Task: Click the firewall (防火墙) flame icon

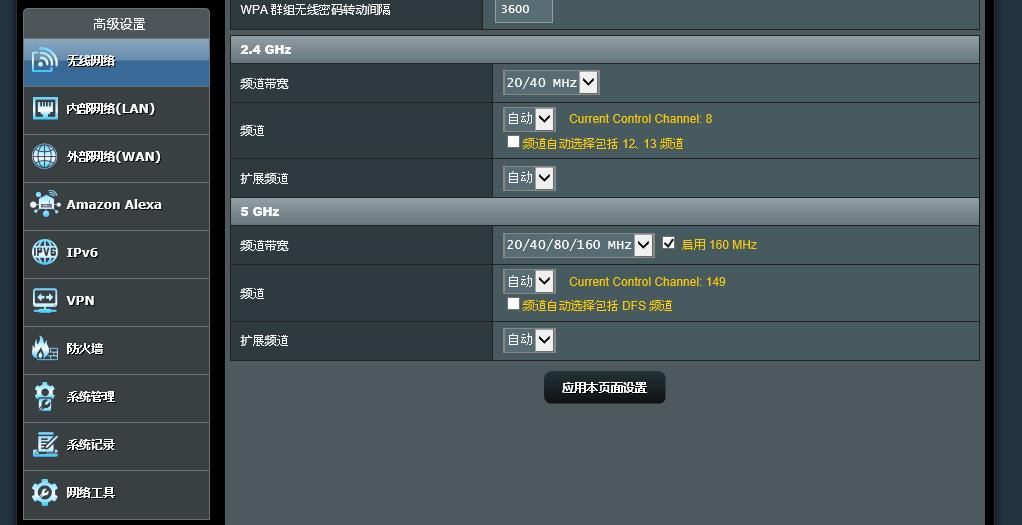Action: coord(44,348)
